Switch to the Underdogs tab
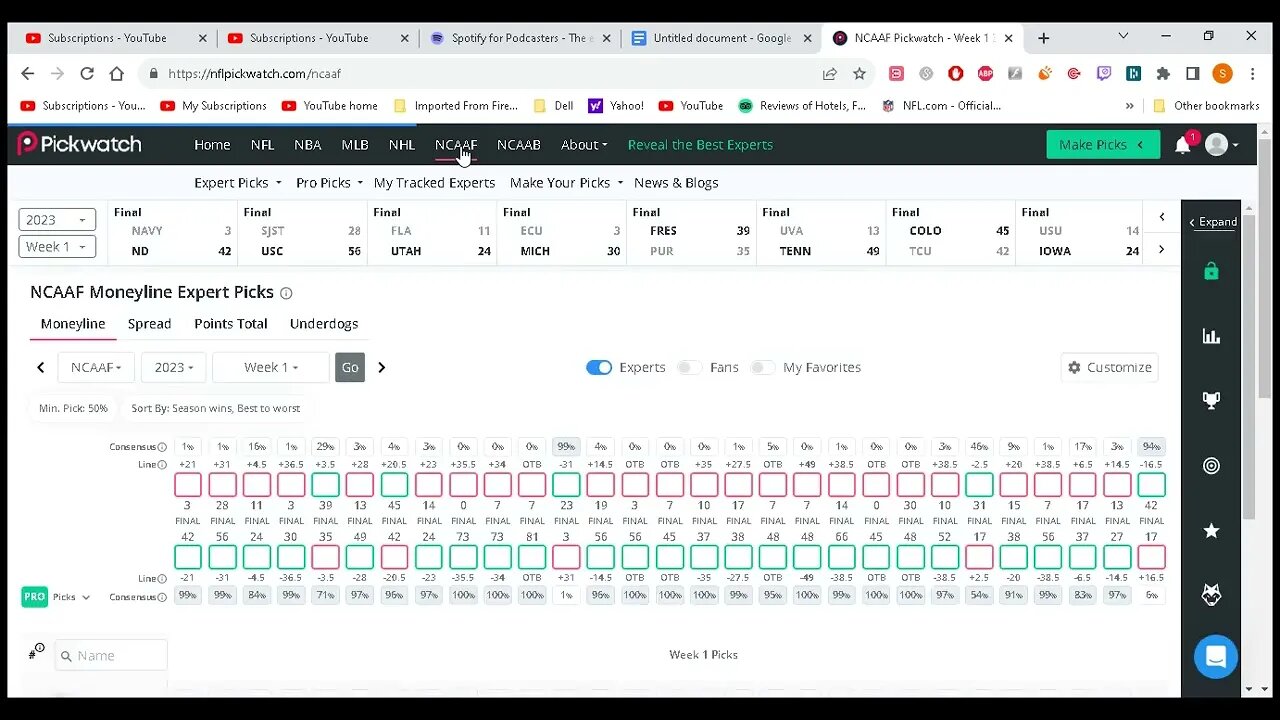This screenshot has height=720, width=1280. coord(324,324)
